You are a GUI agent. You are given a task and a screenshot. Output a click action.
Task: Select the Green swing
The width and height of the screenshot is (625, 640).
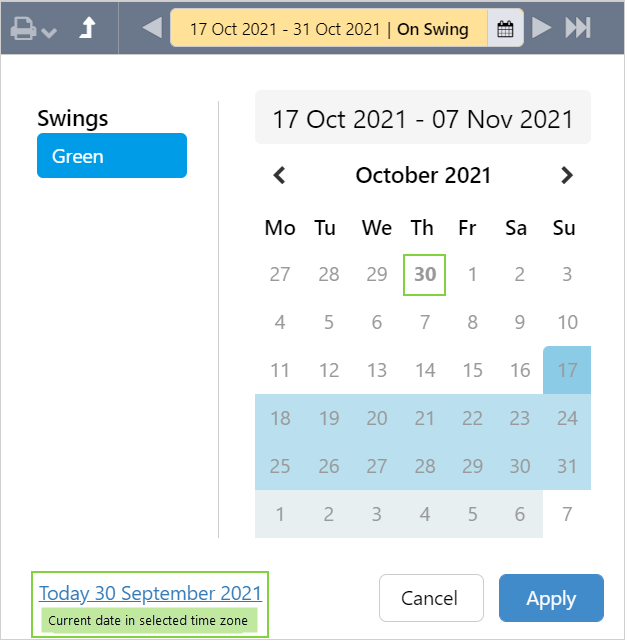(x=112, y=156)
